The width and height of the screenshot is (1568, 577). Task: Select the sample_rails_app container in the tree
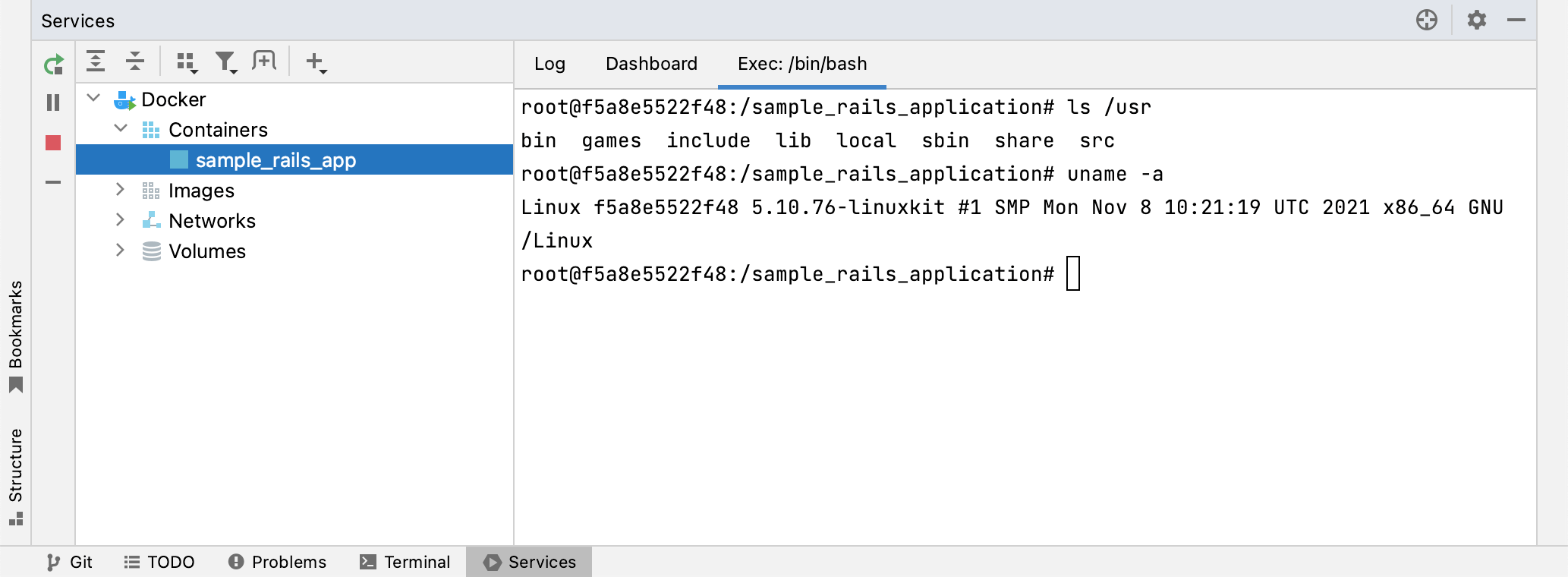coord(276,160)
